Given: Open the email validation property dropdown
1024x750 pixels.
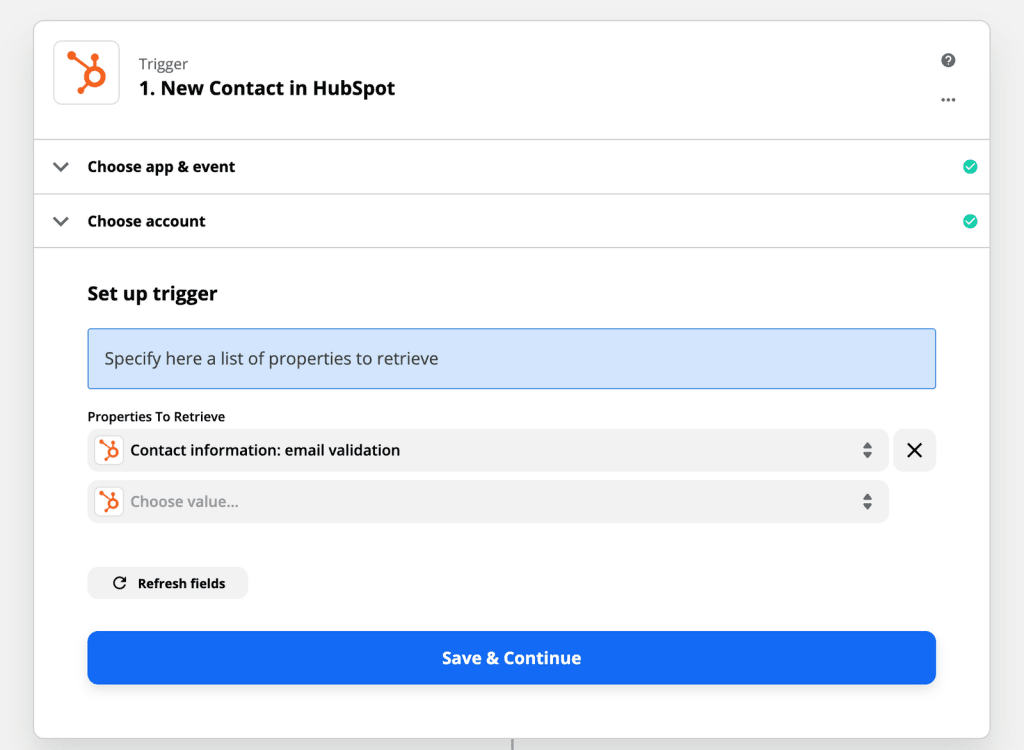Looking at the screenshot, I should tap(488, 450).
